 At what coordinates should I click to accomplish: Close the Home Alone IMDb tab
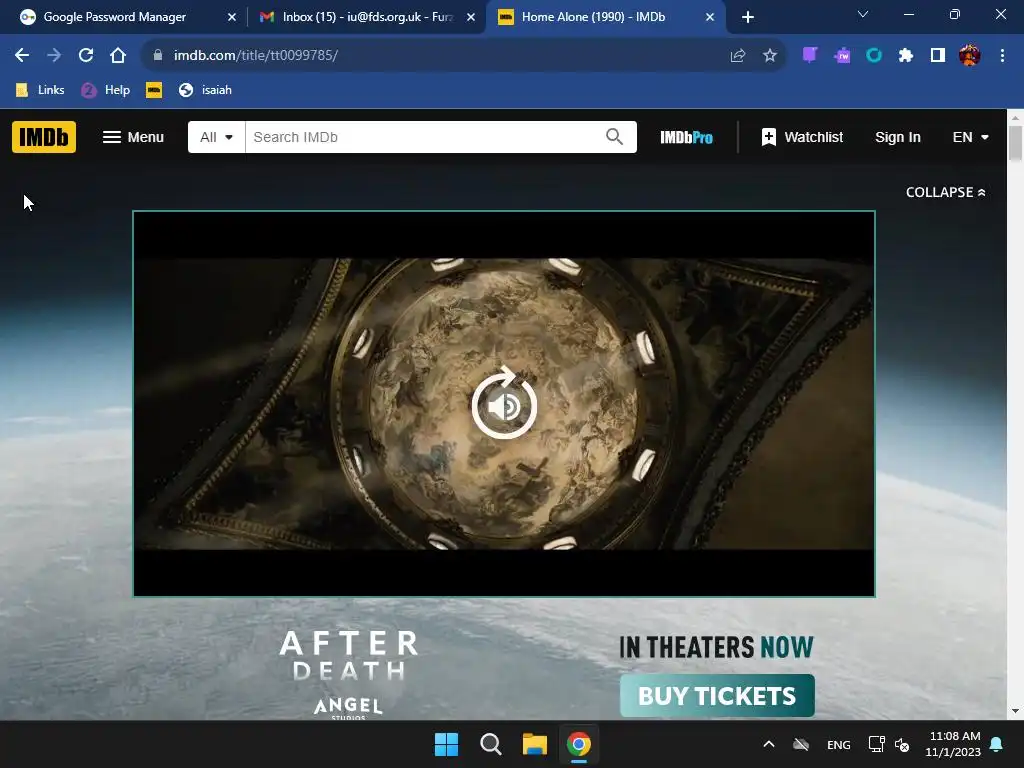[x=710, y=17]
